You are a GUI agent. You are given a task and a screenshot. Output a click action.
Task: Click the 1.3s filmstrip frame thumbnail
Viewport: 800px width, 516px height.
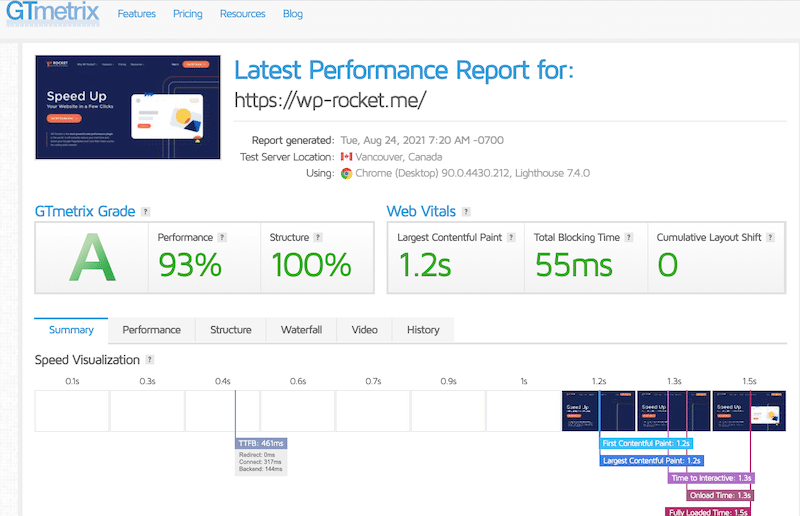673,411
